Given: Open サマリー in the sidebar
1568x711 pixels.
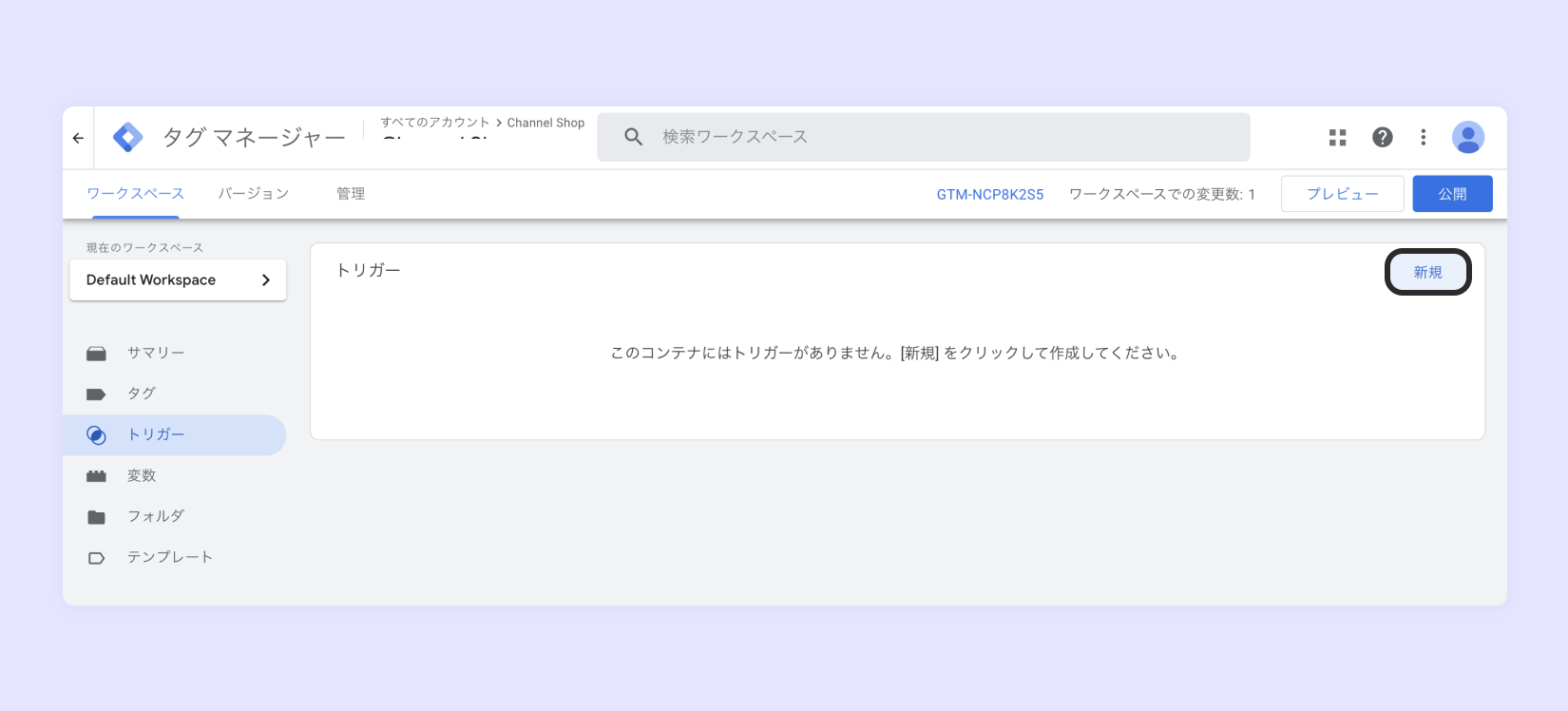Looking at the screenshot, I should point(174,354).
